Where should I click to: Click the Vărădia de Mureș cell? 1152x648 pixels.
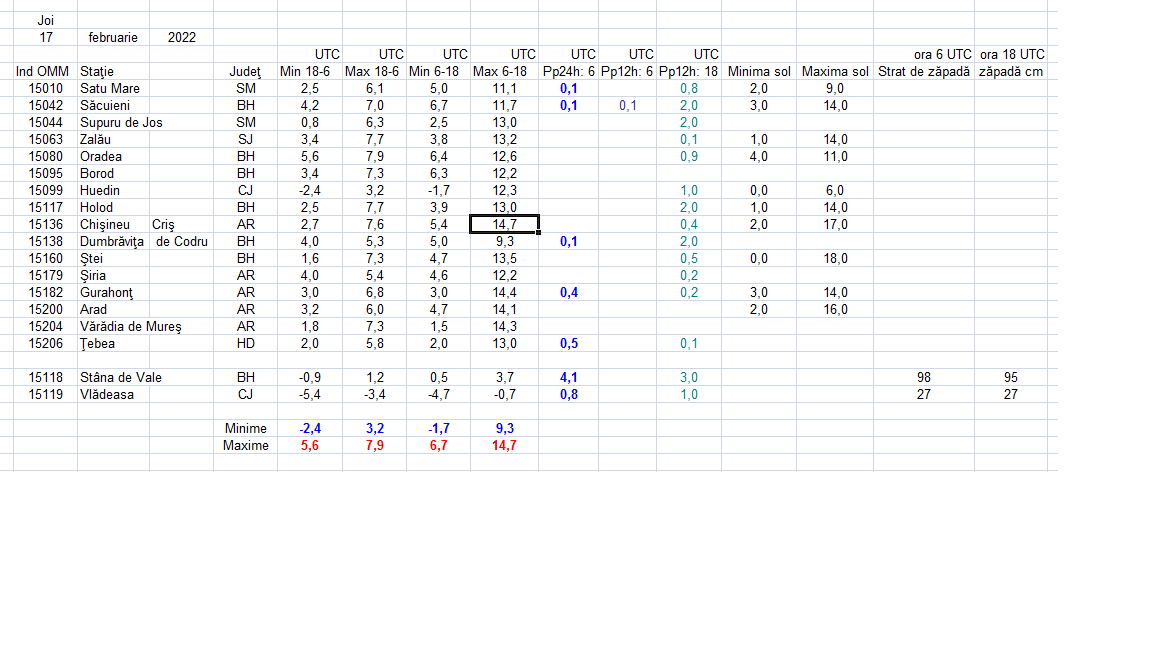(x=130, y=325)
